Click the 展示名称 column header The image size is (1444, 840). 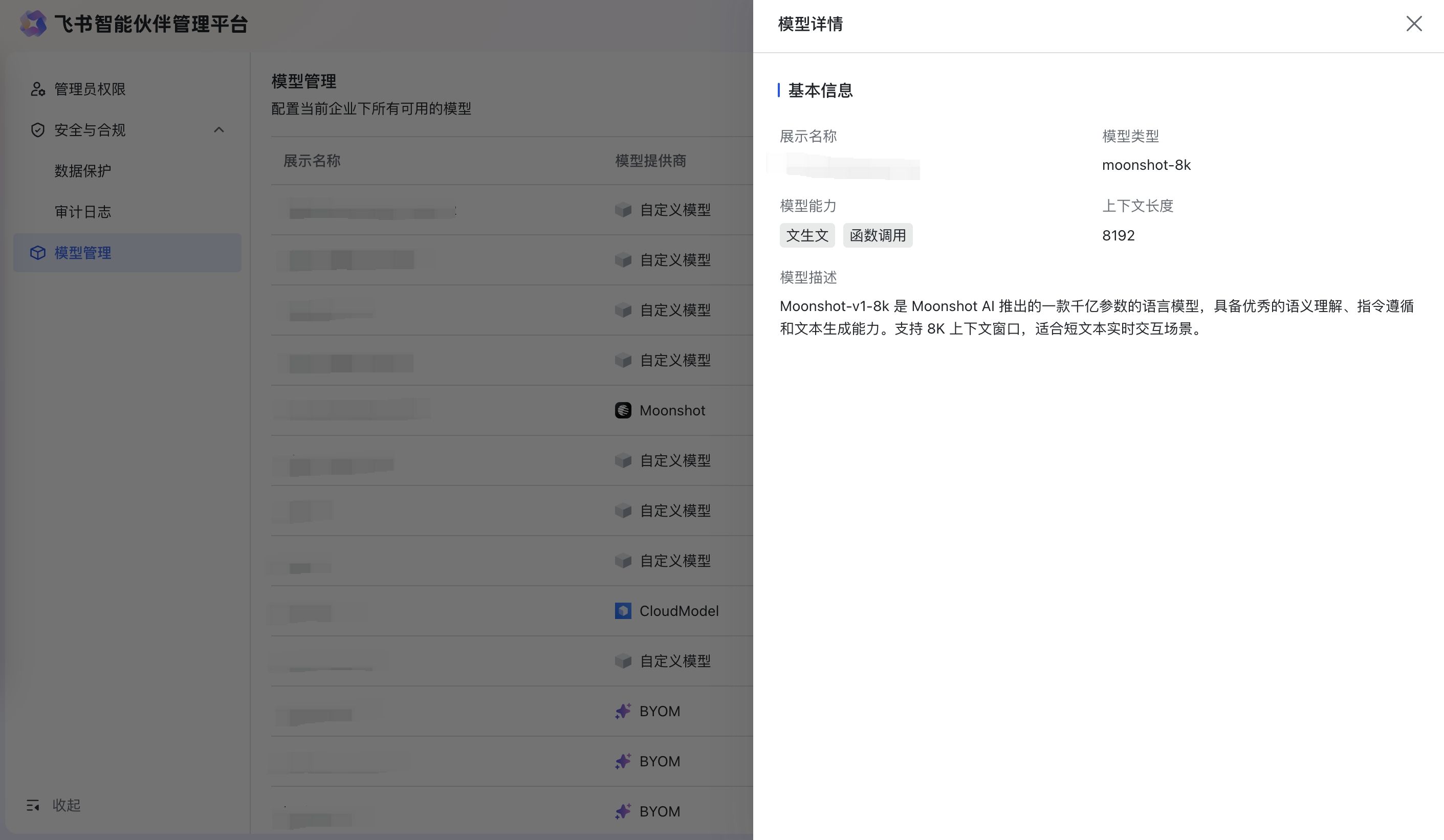(x=312, y=161)
